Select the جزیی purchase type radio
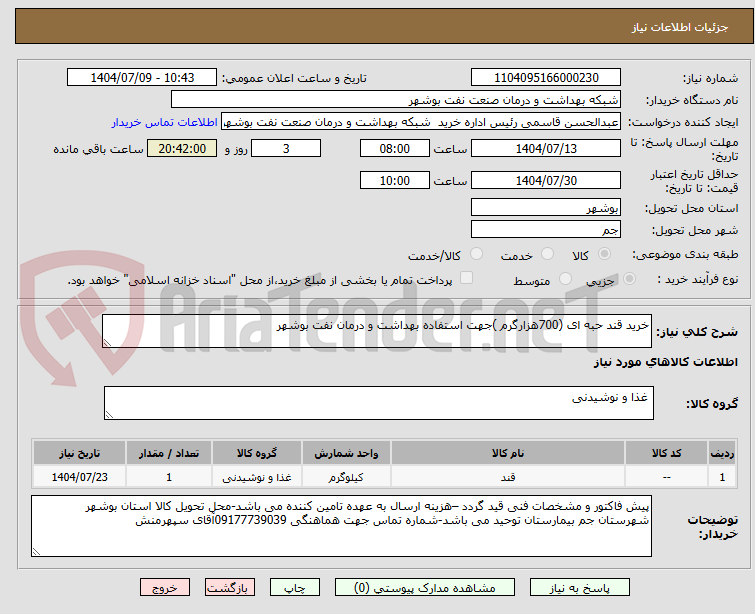 (x=629, y=279)
